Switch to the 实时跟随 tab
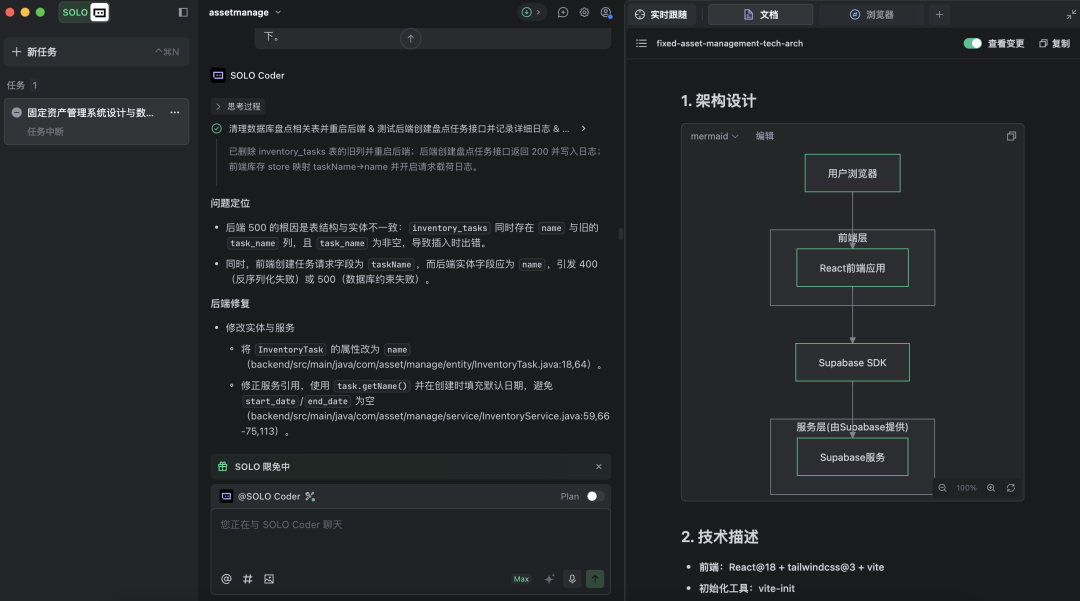Viewport: 1080px width, 601px height. click(663, 14)
